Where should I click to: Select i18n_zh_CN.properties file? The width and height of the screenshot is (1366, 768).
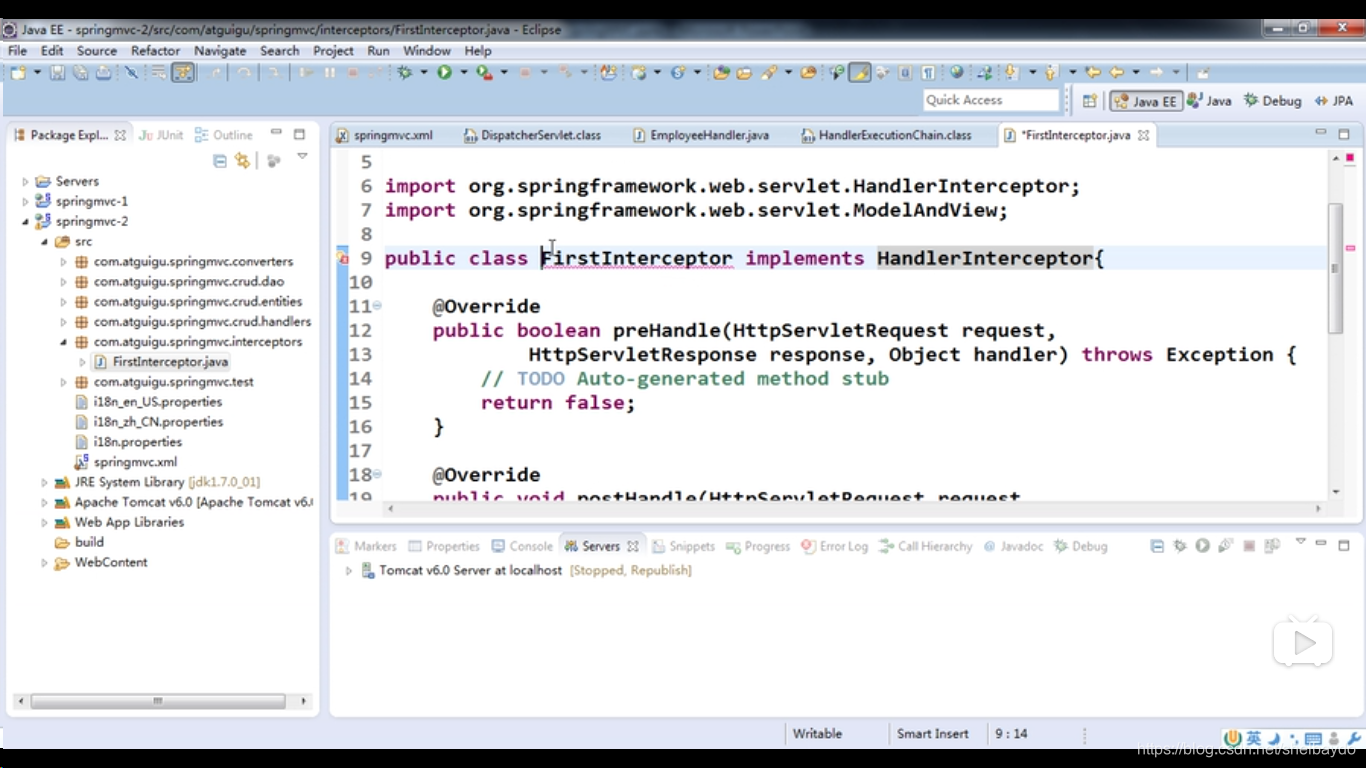(148, 421)
